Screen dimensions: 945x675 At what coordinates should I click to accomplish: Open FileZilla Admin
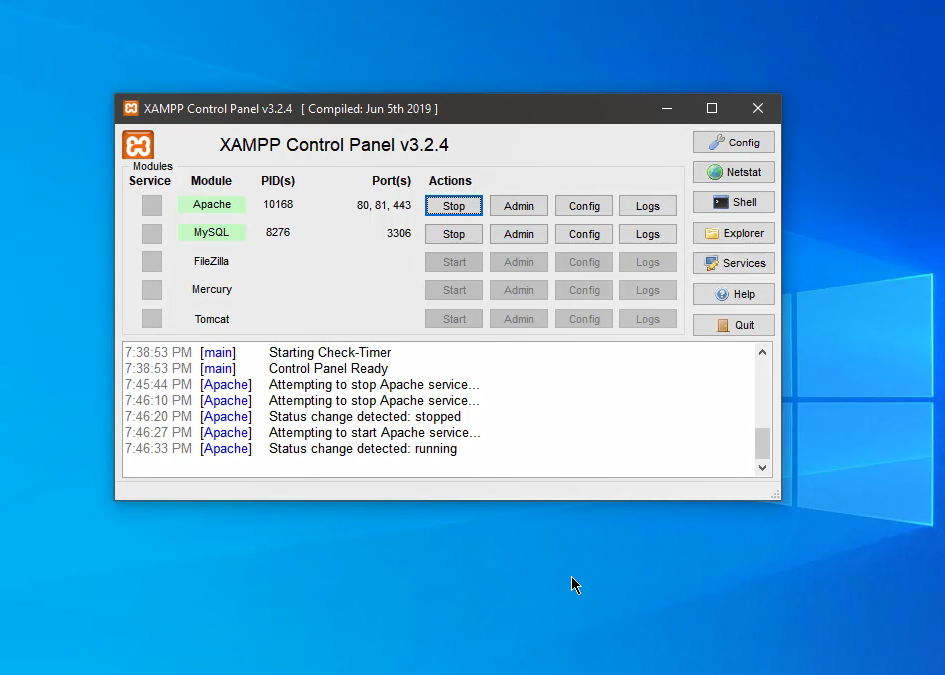[519, 262]
